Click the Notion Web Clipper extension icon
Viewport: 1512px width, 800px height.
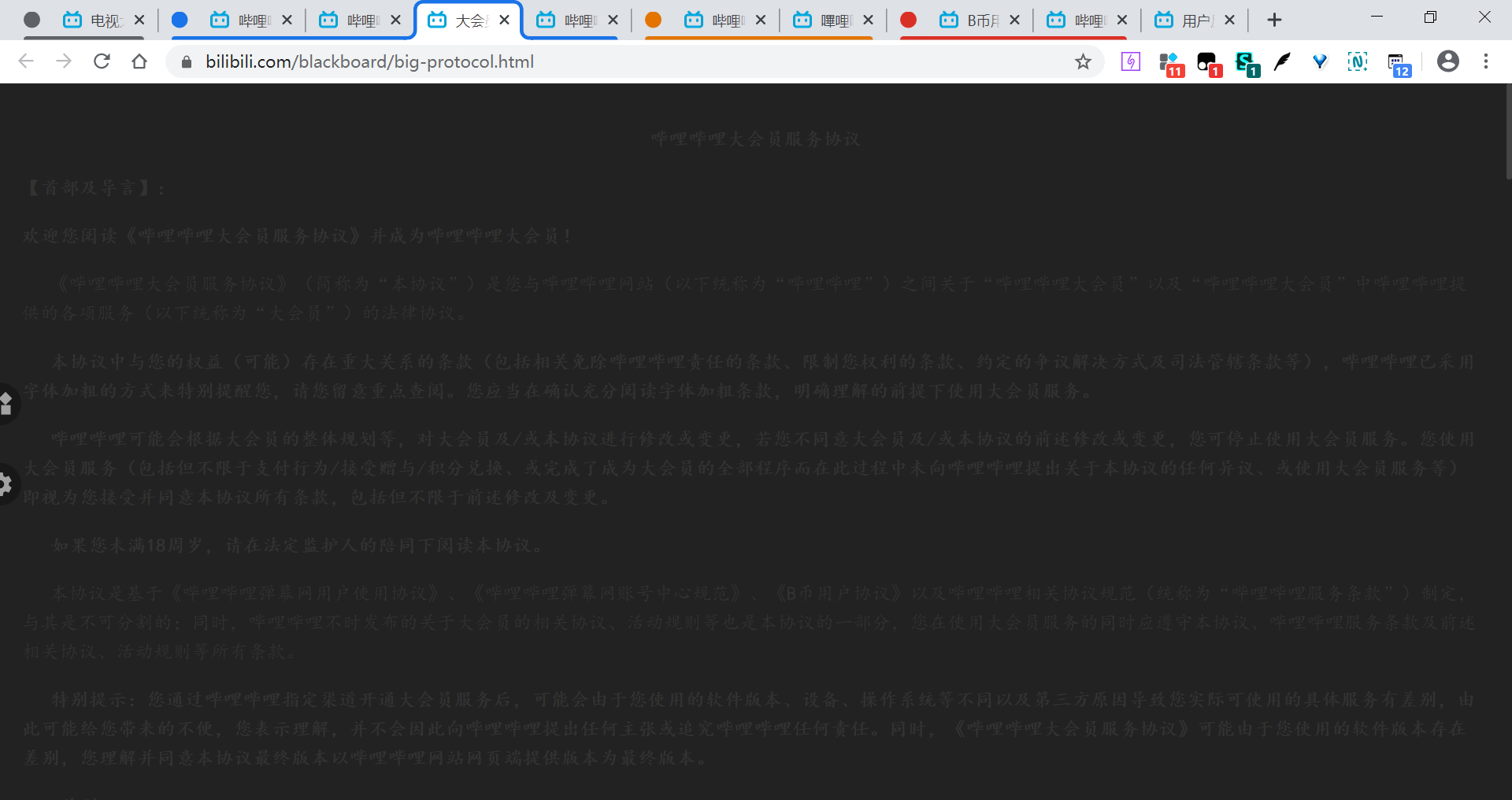coord(1358,61)
